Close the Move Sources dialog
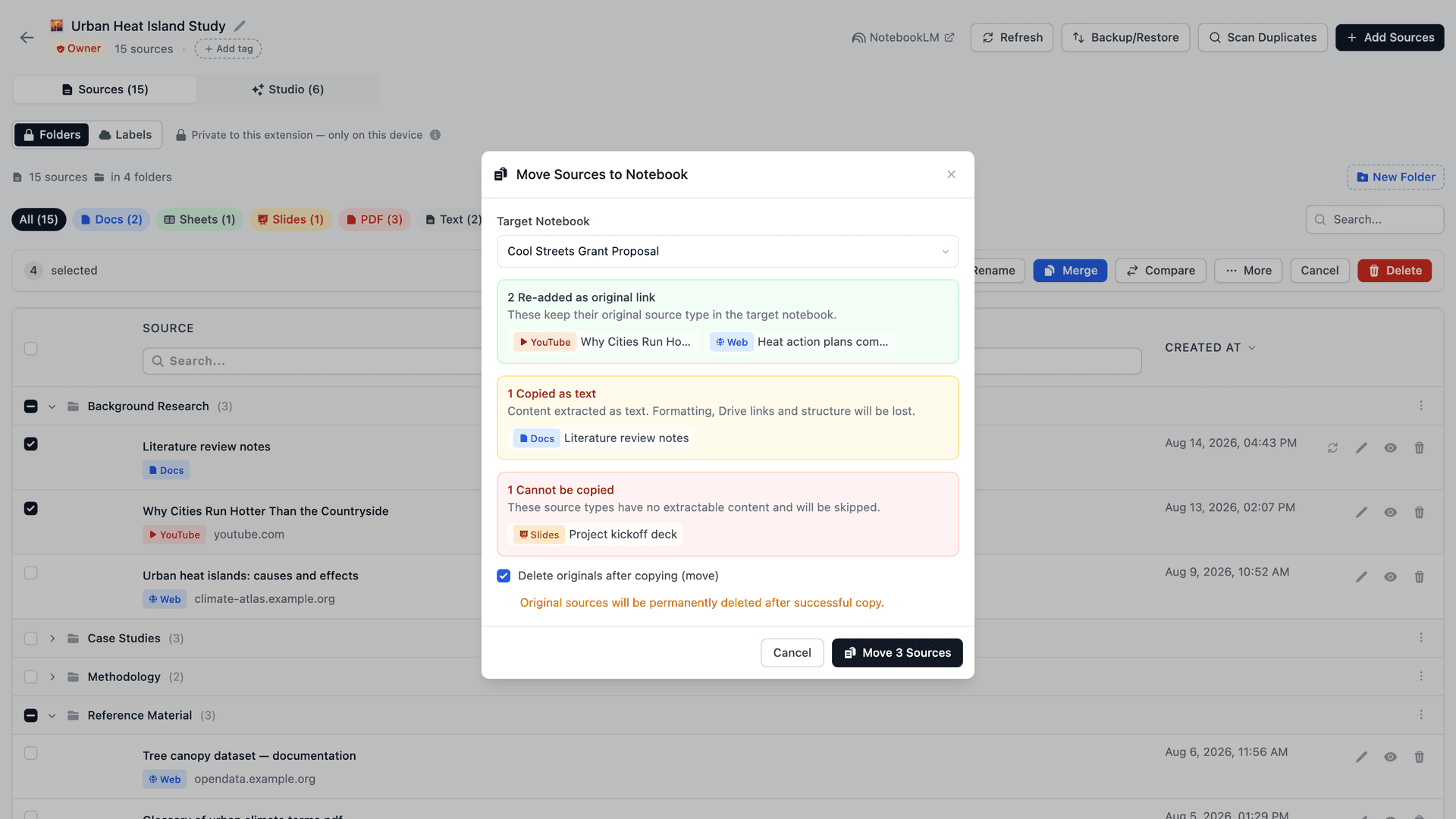 [951, 174]
